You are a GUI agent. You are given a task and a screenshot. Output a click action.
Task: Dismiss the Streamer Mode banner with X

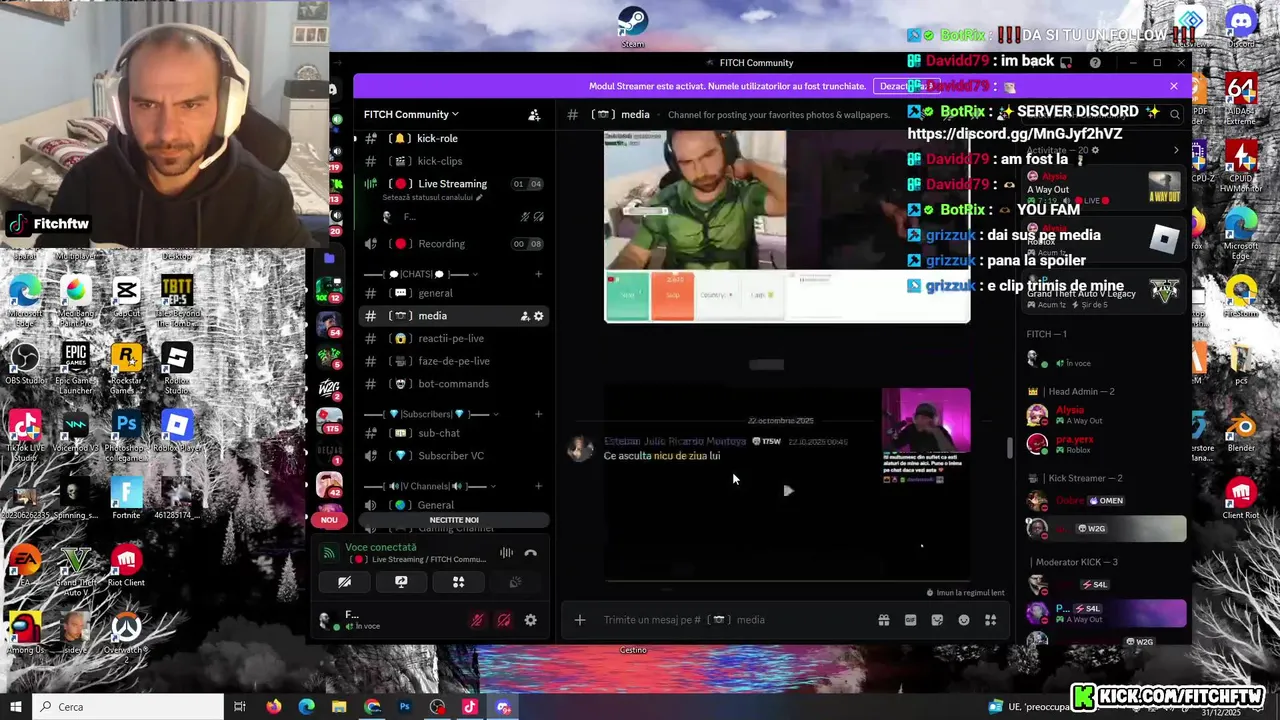[x=1174, y=86]
